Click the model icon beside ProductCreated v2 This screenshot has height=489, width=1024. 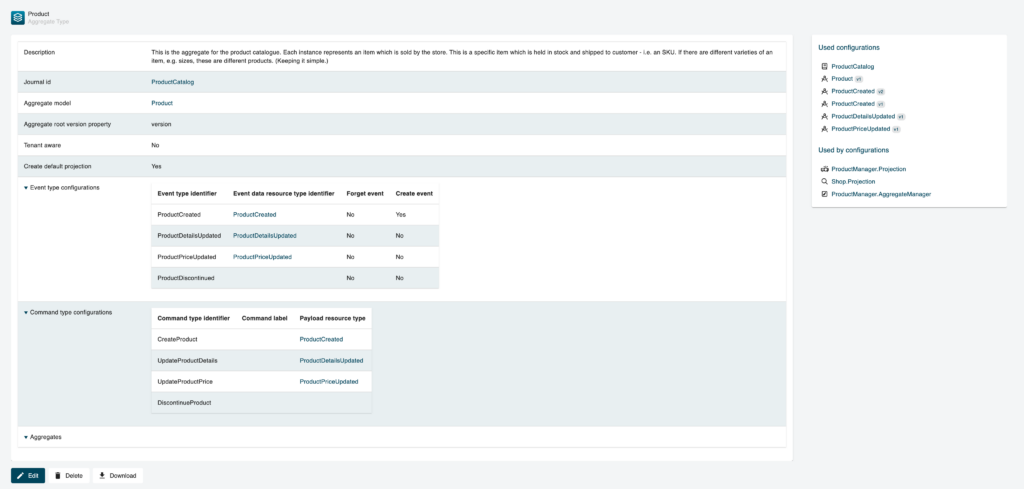824,91
